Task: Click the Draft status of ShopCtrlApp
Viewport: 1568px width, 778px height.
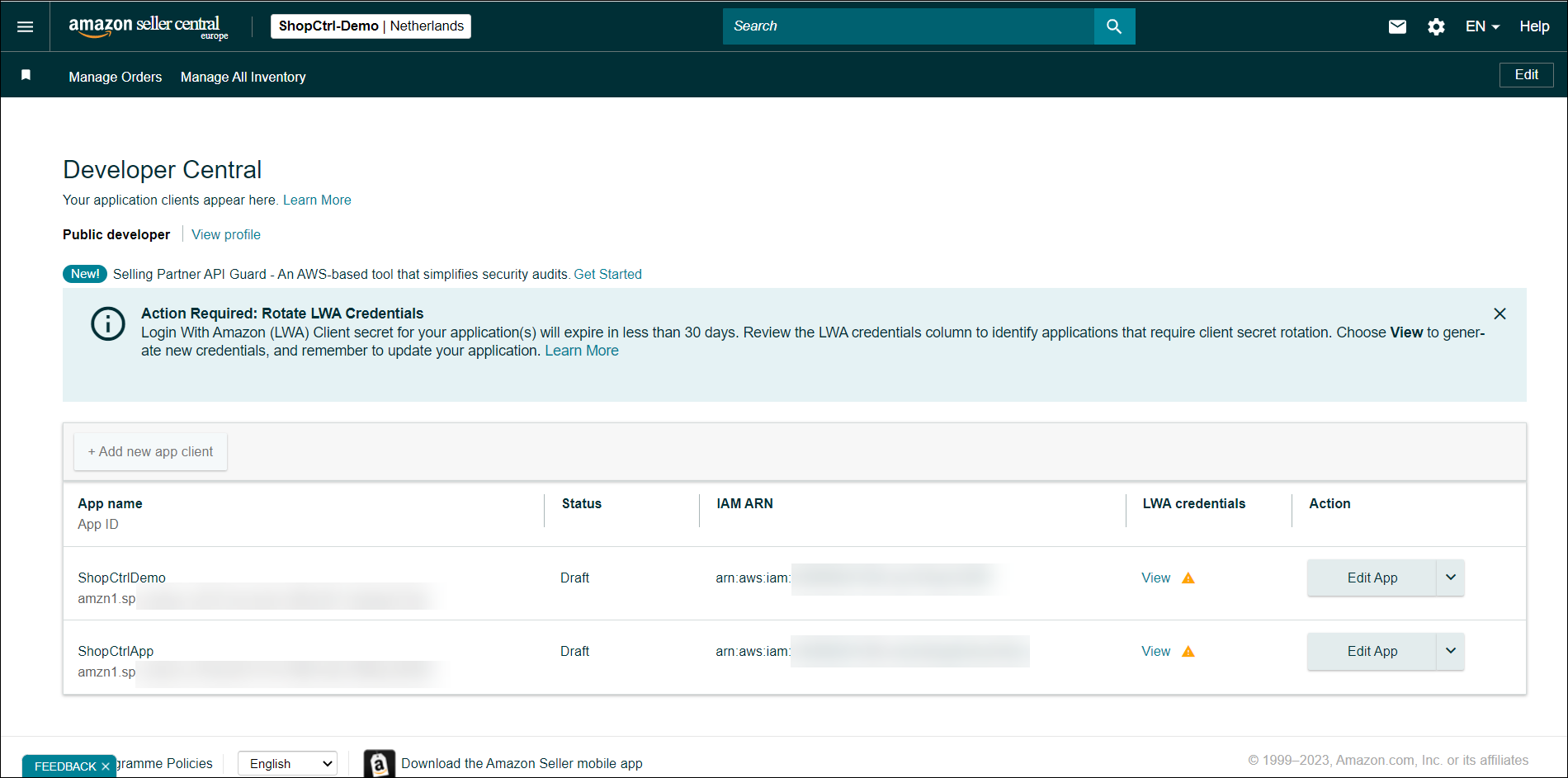Action: click(574, 651)
